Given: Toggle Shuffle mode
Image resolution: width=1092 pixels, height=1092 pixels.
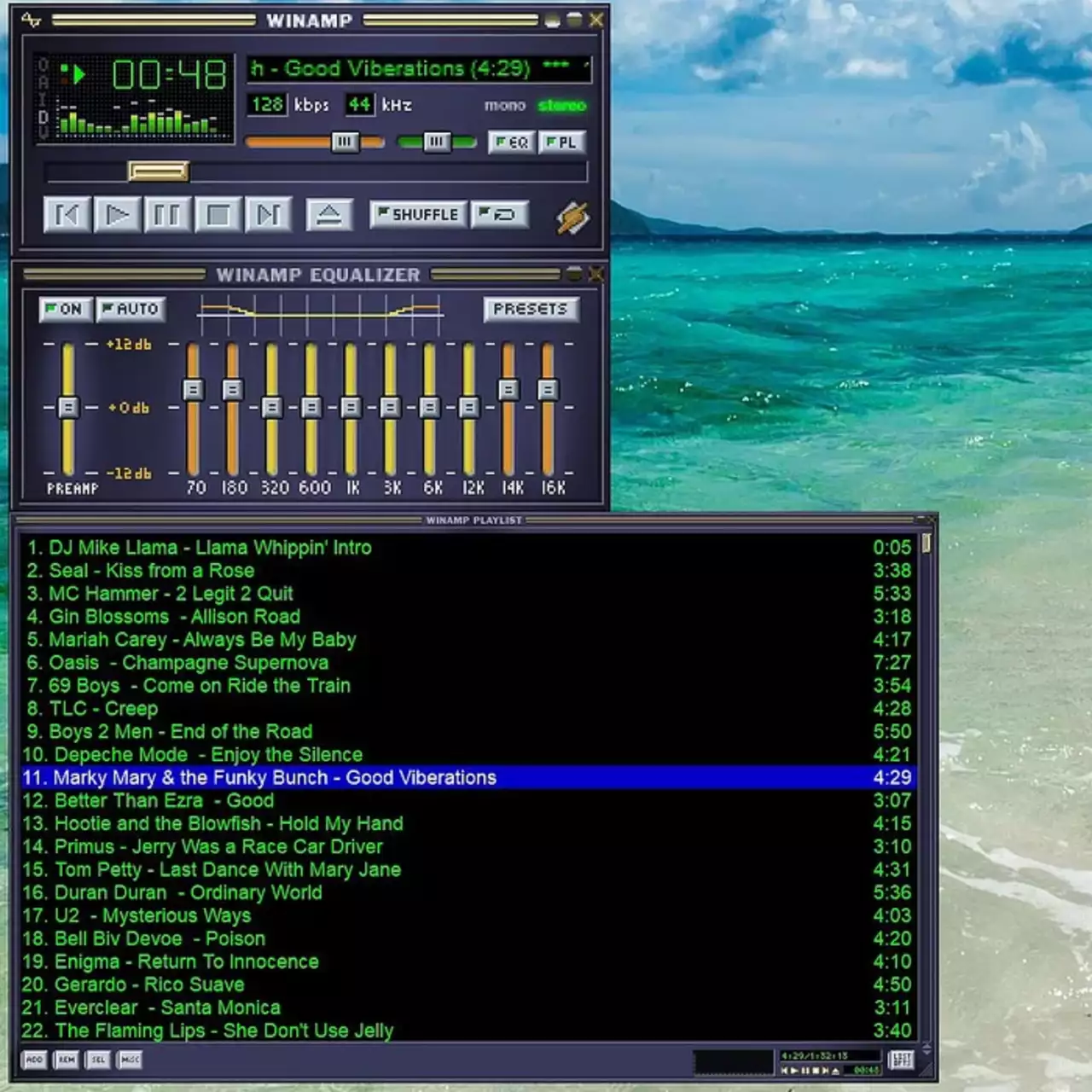Looking at the screenshot, I should (418, 214).
